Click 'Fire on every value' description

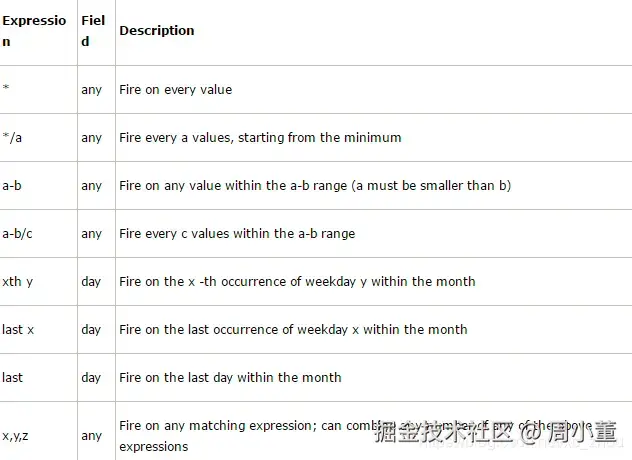click(175, 90)
